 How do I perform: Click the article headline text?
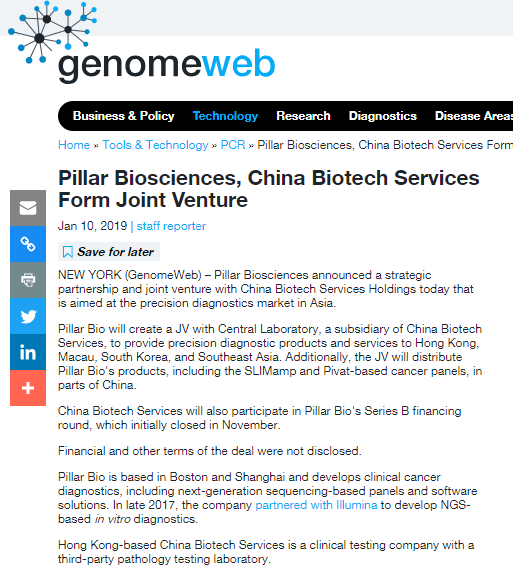point(269,189)
